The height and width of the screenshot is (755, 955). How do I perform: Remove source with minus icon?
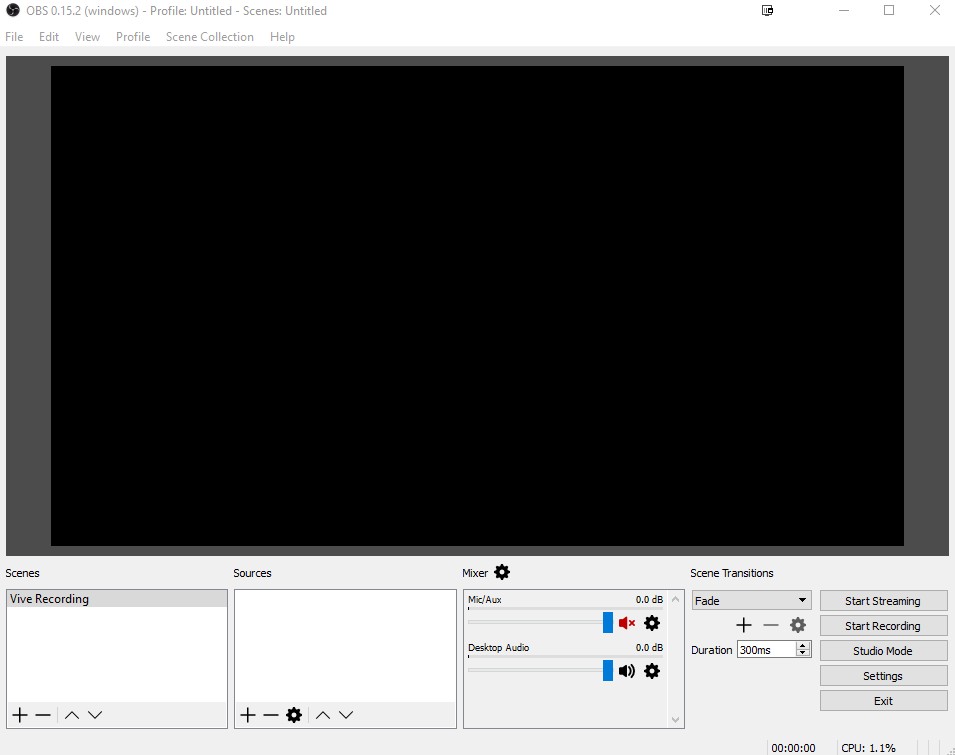[x=270, y=715]
